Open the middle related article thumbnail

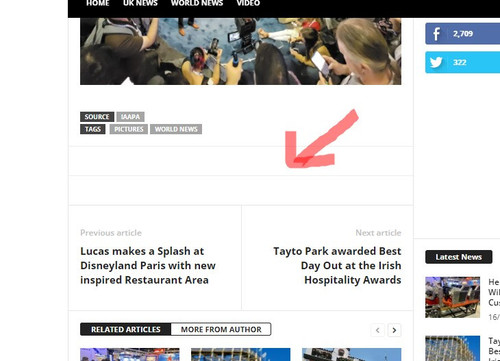(241, 355)
